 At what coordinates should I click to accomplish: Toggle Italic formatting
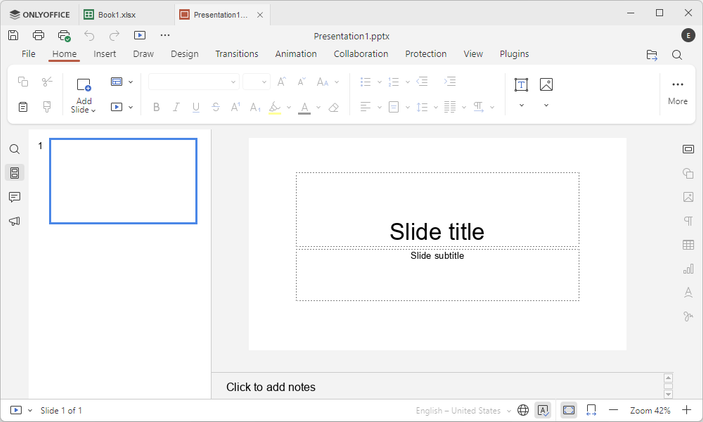[176, 107]
